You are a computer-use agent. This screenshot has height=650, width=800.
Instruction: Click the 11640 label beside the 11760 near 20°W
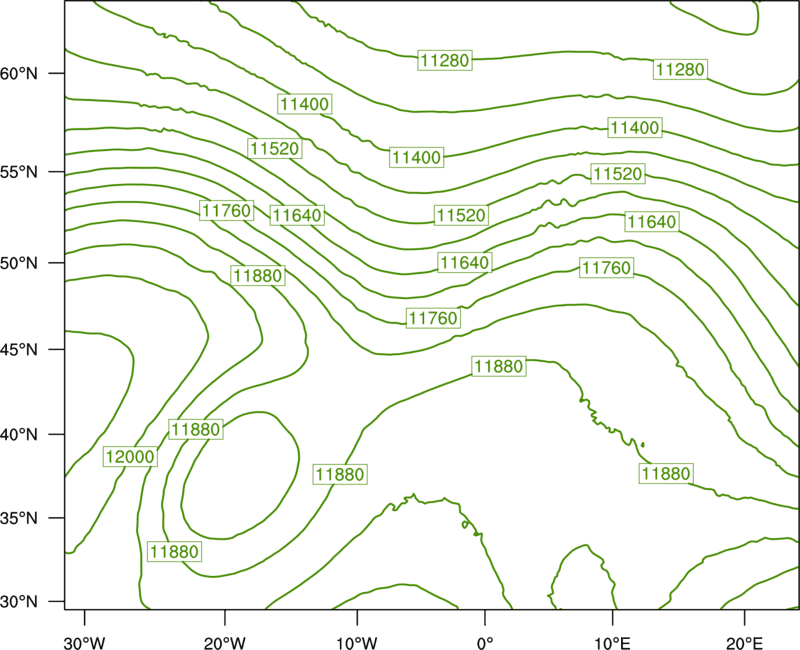(297, 215)
